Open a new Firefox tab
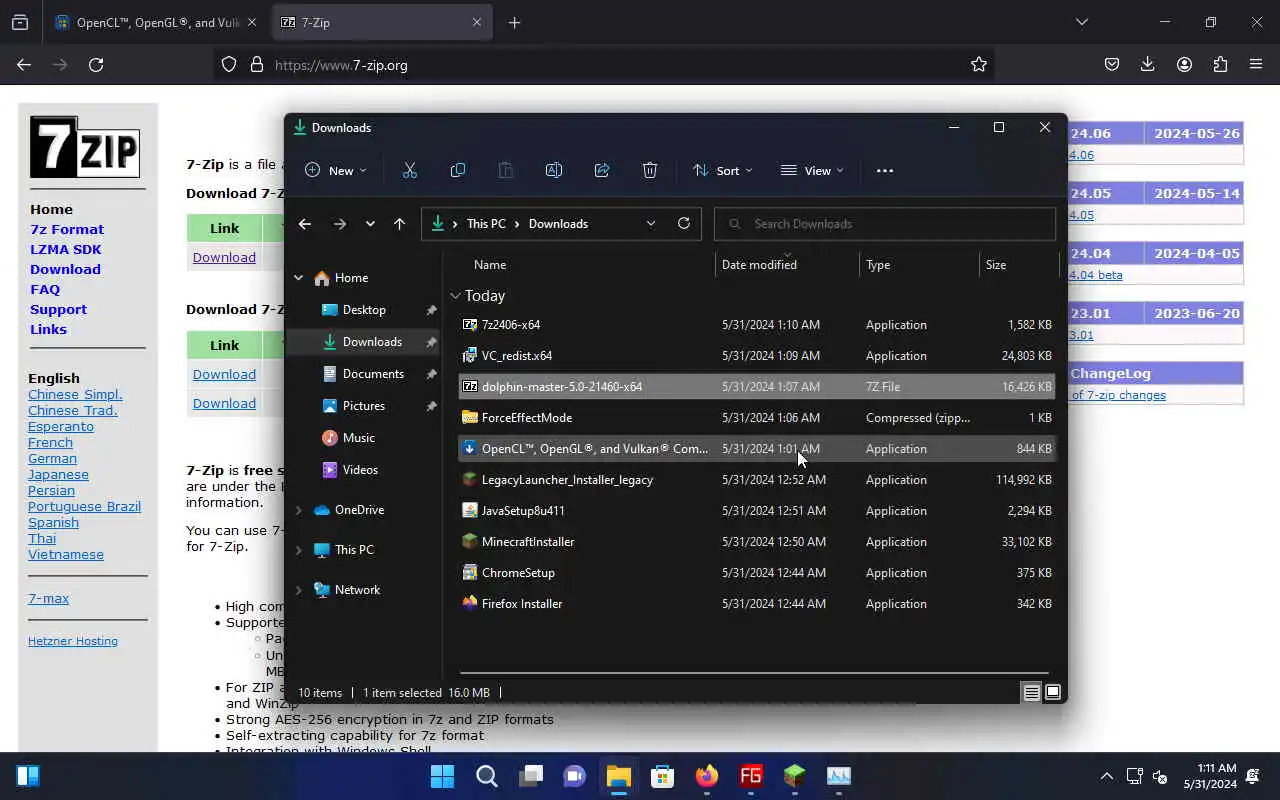The width and height of the screenshot is (1280, 800). (514, 22)
